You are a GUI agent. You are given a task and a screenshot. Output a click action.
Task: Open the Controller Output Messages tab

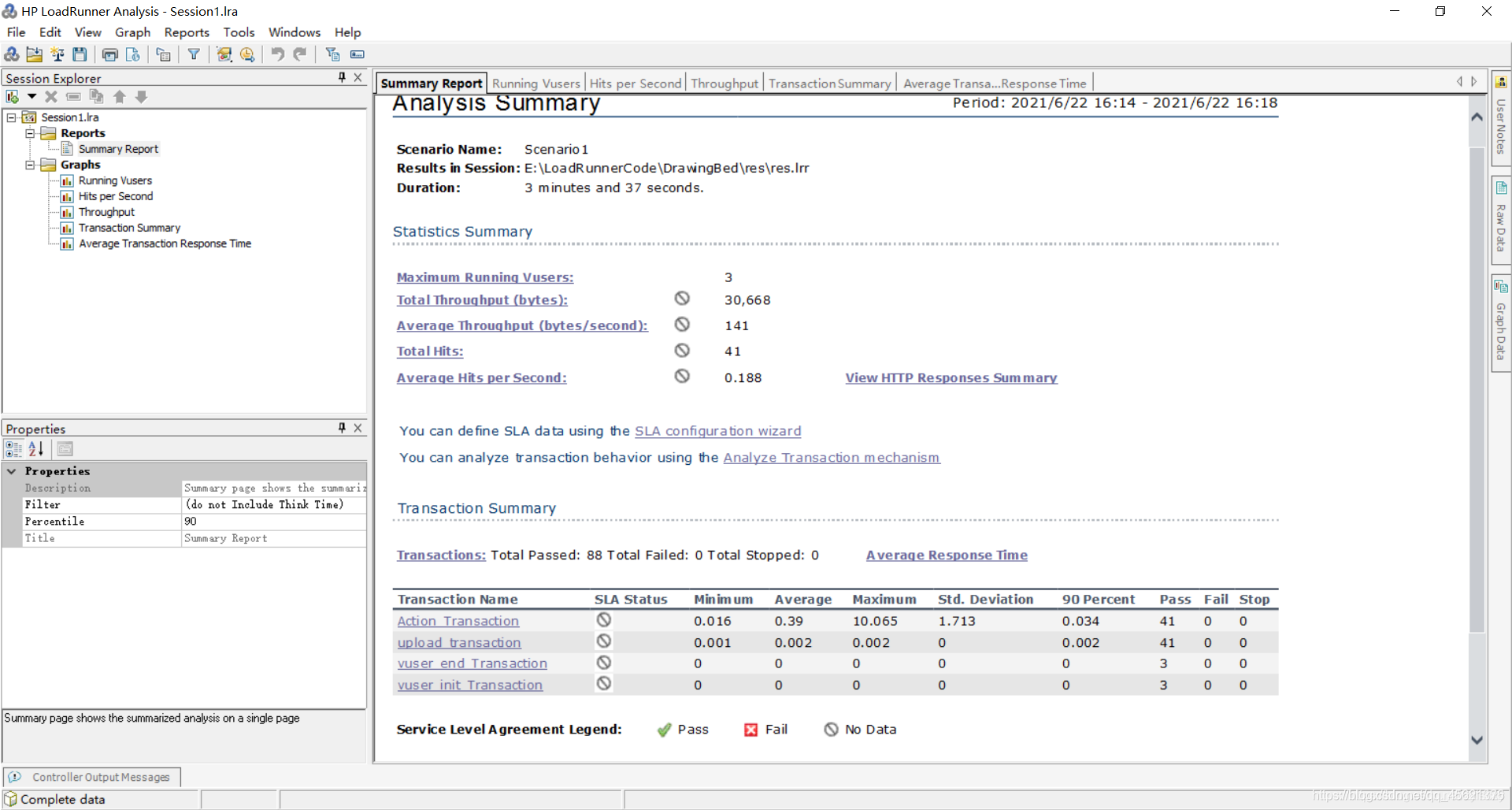(92, 777)
